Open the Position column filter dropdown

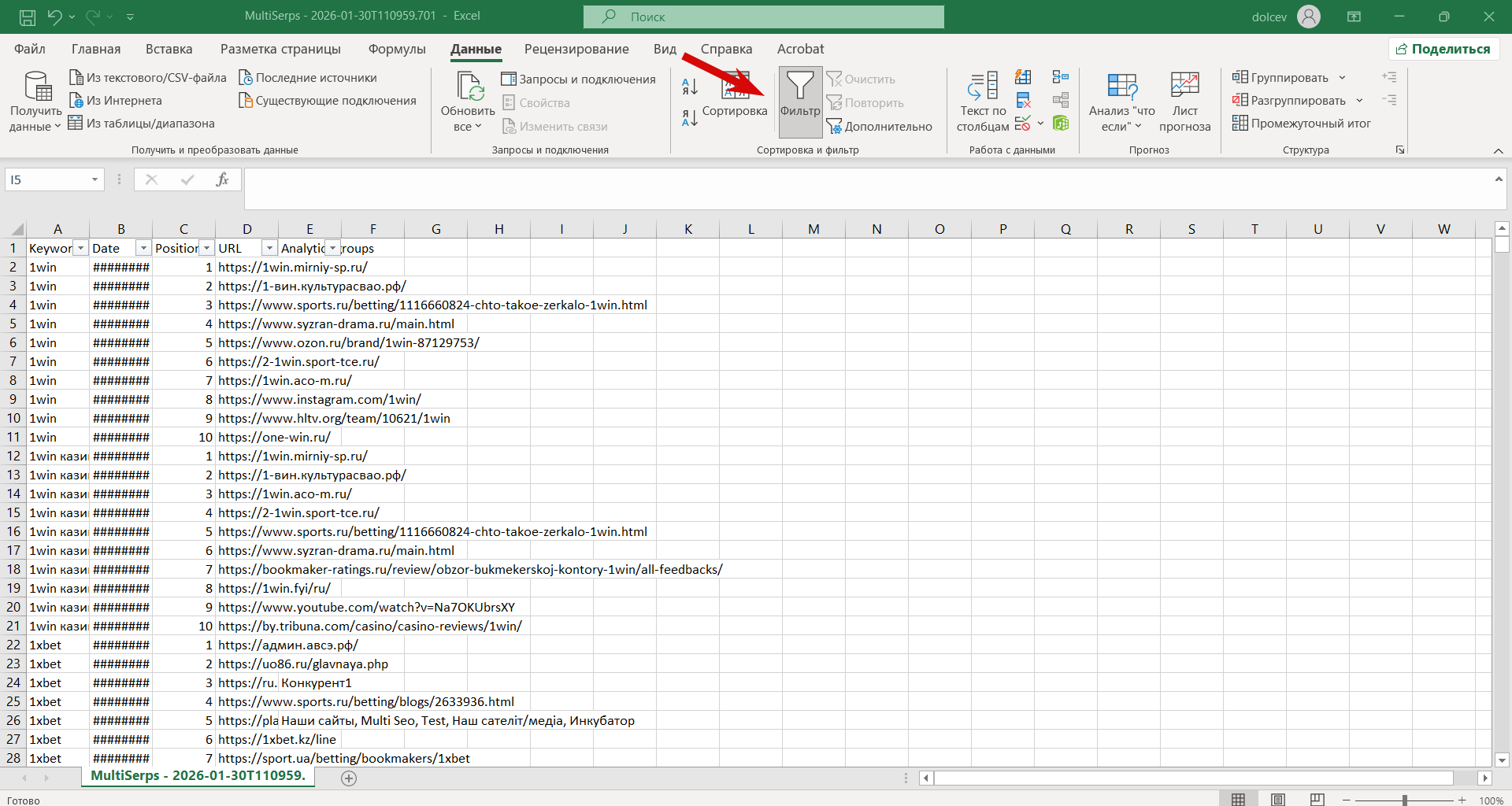point(206,248)
